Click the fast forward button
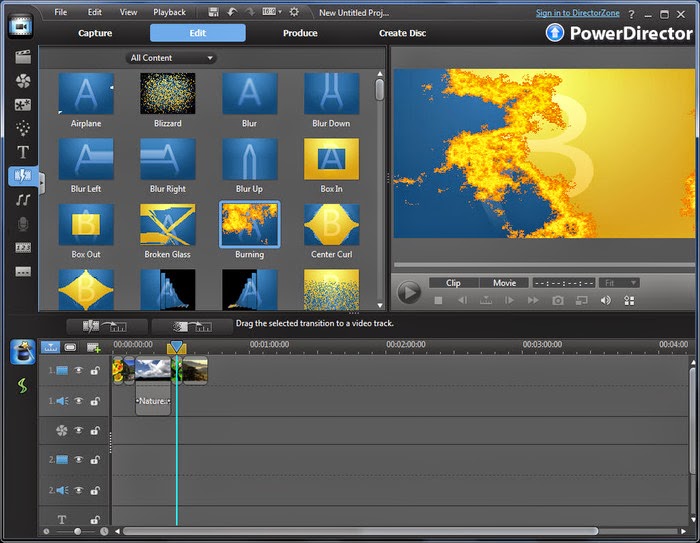This screenshot has height=543, width=700. tap(533, 301)
